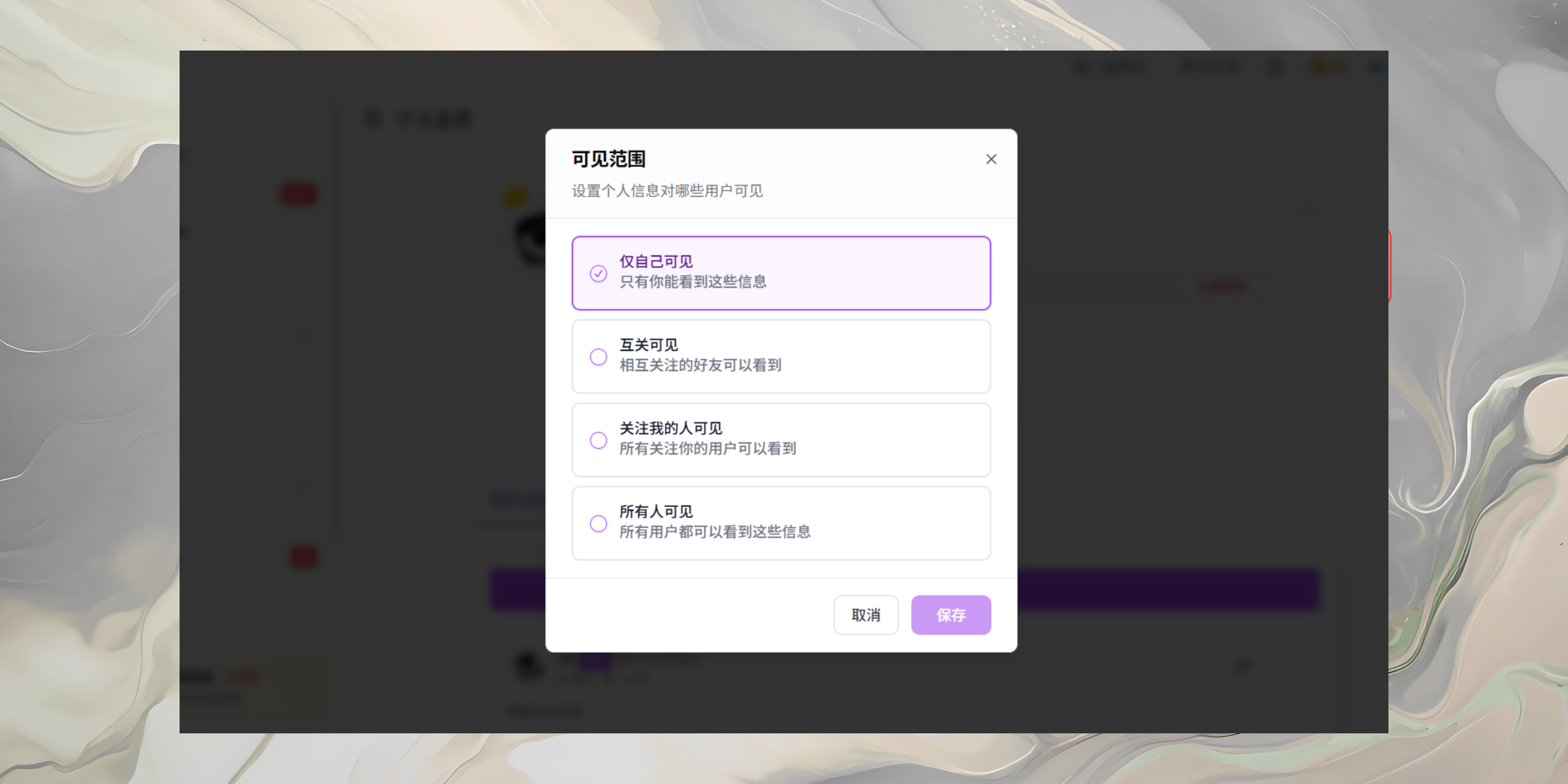Choose the 互关可见 option label
Image resolution: width=1568 pixels, height=784 pixels.
click(649, 345)
